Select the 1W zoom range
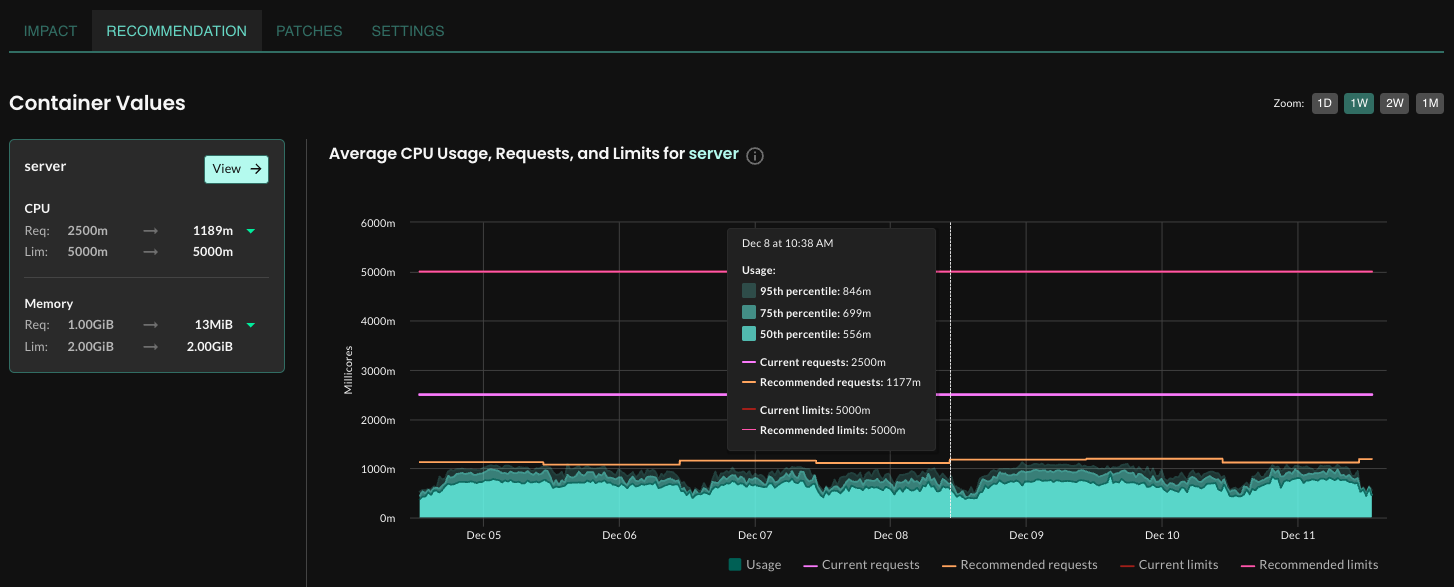The width and height of the screenshot is (1454, 587). click(1358, 103)
